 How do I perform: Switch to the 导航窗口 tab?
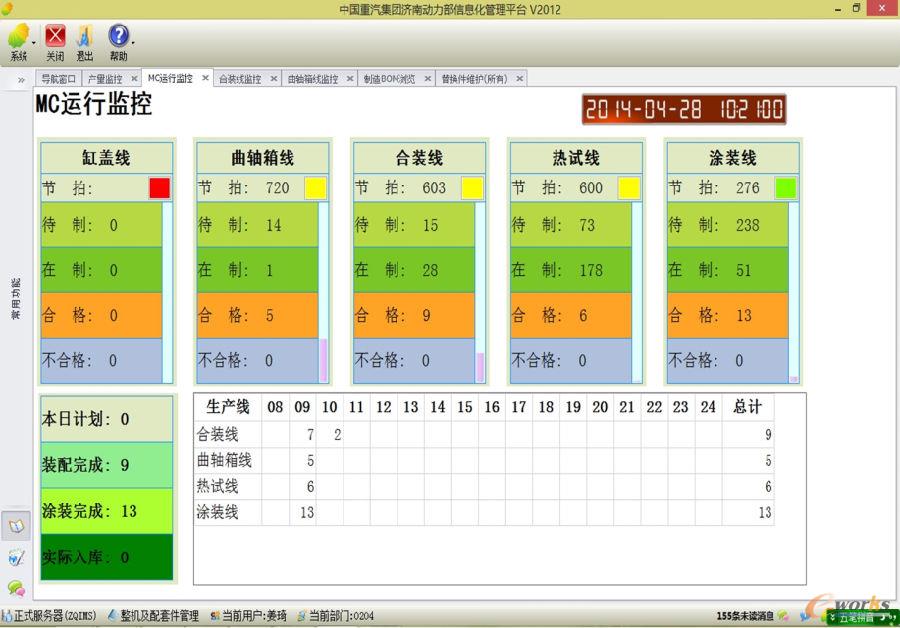pyautogui.click(x=58, y=78)
